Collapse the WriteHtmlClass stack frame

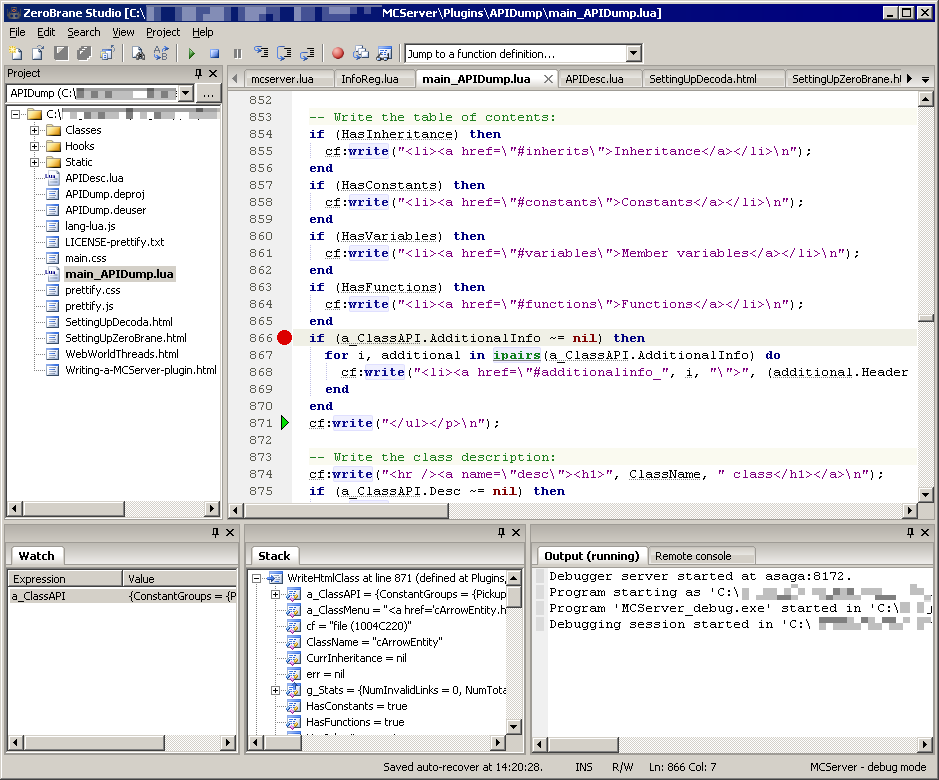pos(256,578)
